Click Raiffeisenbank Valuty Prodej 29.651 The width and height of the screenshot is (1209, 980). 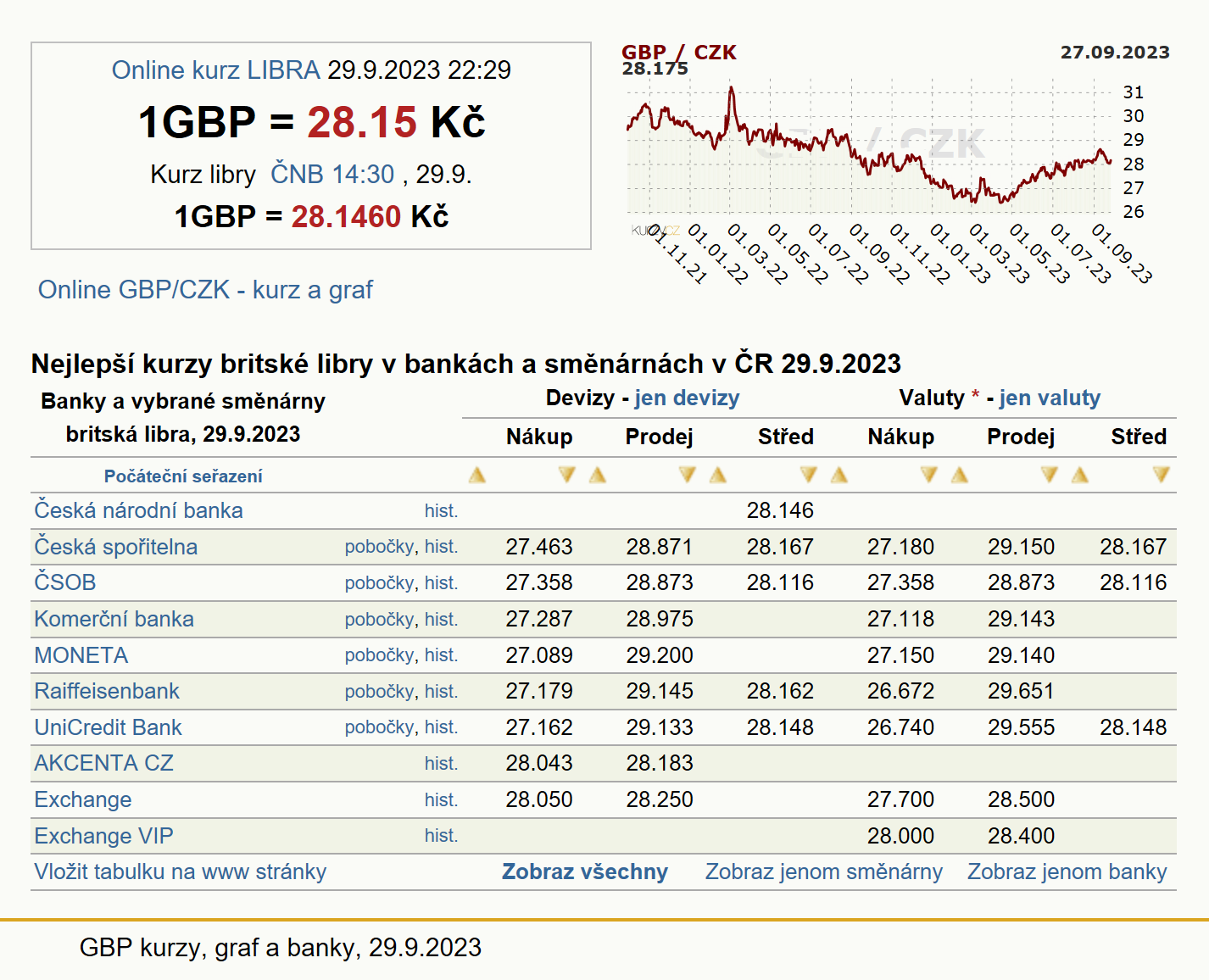pyautogui.click(x=1021, y=691)
